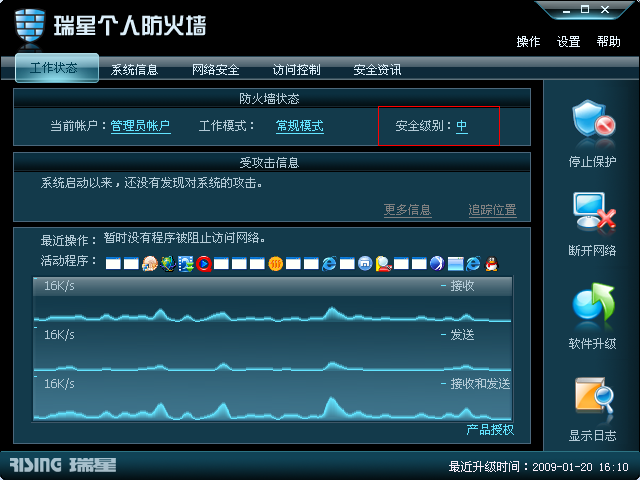This screenshot has width=640, height=480.
Task: Open the 设置 menu
Action: coord(568,42)
